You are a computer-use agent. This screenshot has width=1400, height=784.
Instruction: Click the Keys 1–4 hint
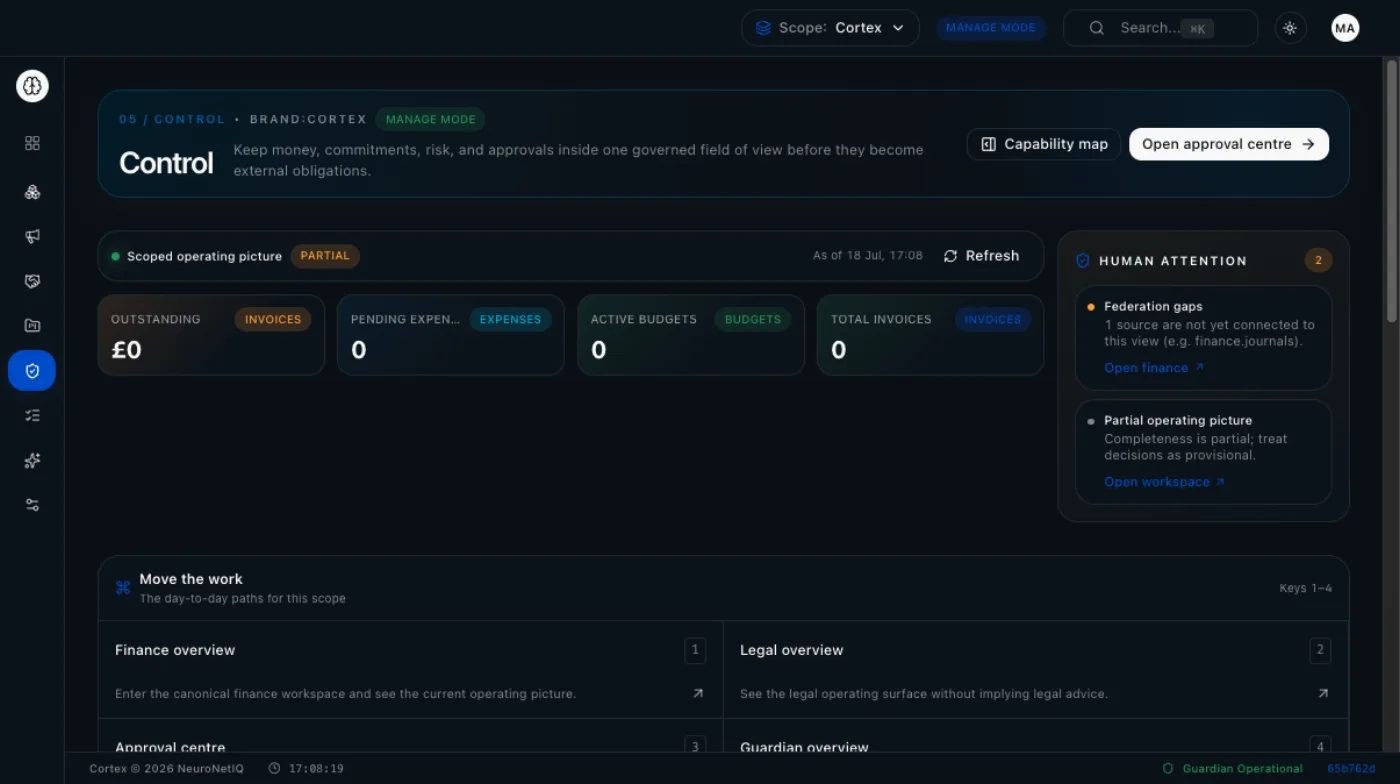[1306, 588]
